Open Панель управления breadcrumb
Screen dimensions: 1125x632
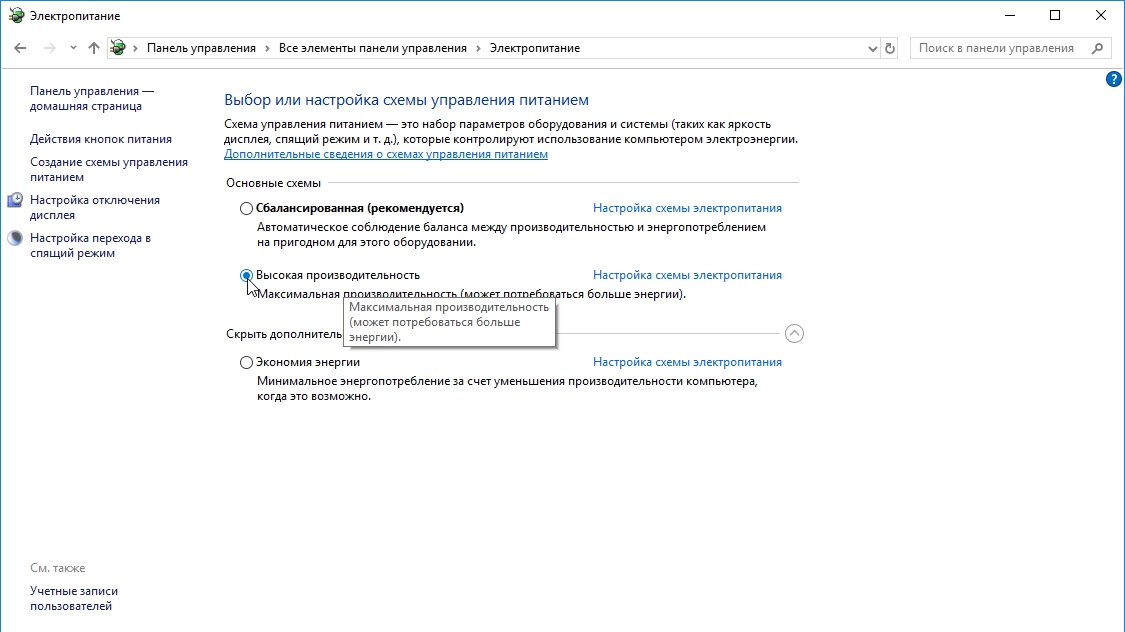(201, 48)
